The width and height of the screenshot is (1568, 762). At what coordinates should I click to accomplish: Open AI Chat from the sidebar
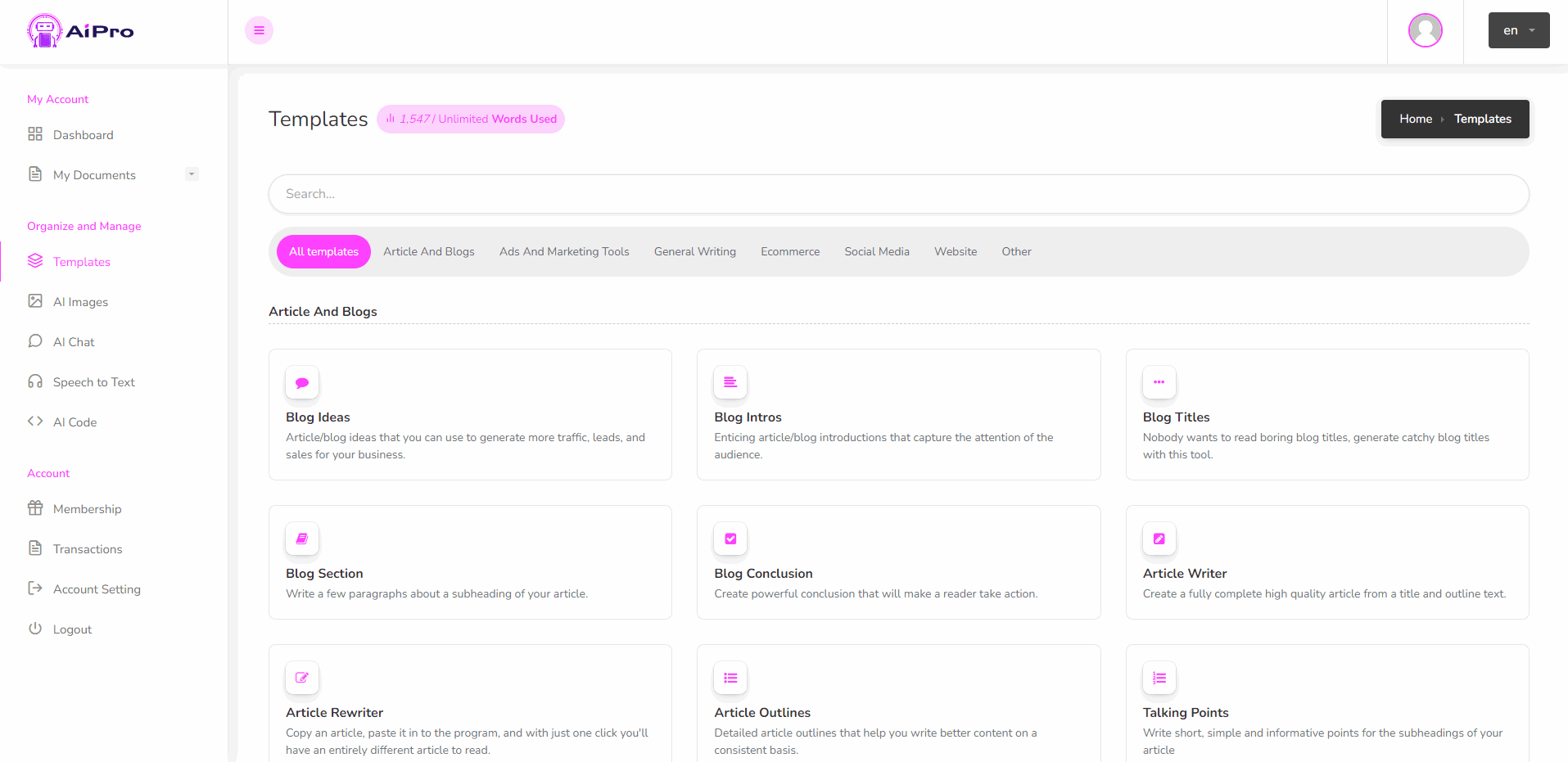(74, 342)
